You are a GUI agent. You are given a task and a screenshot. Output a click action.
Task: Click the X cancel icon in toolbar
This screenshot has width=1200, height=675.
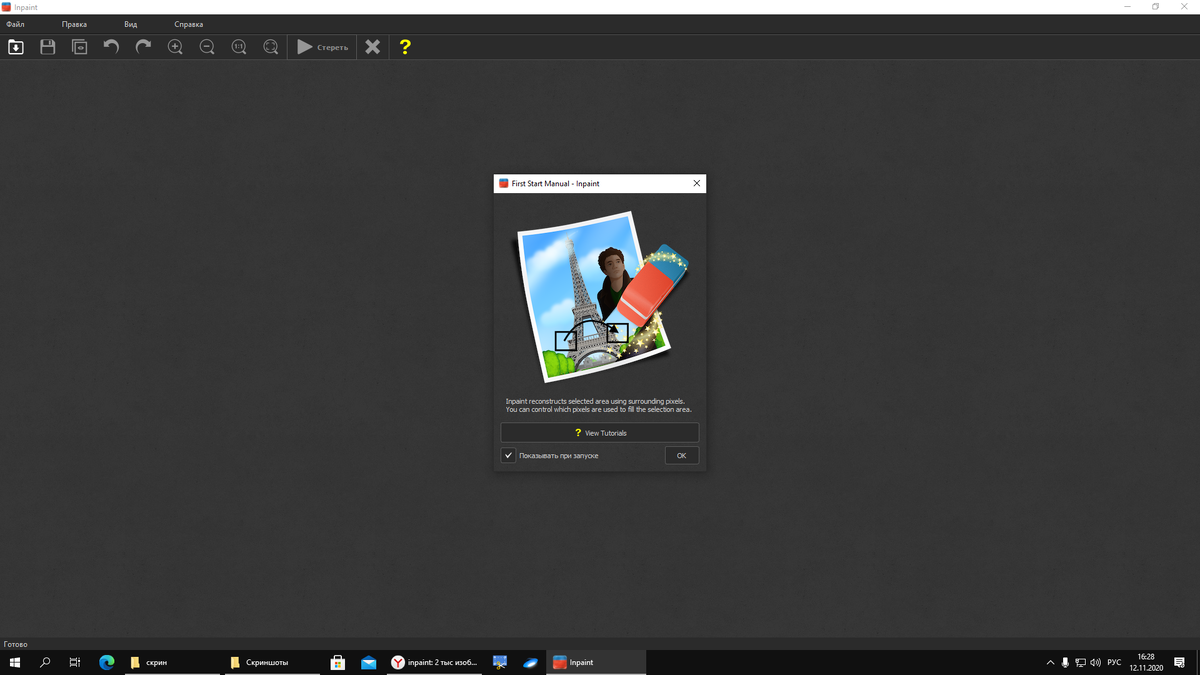click(372, 47)
